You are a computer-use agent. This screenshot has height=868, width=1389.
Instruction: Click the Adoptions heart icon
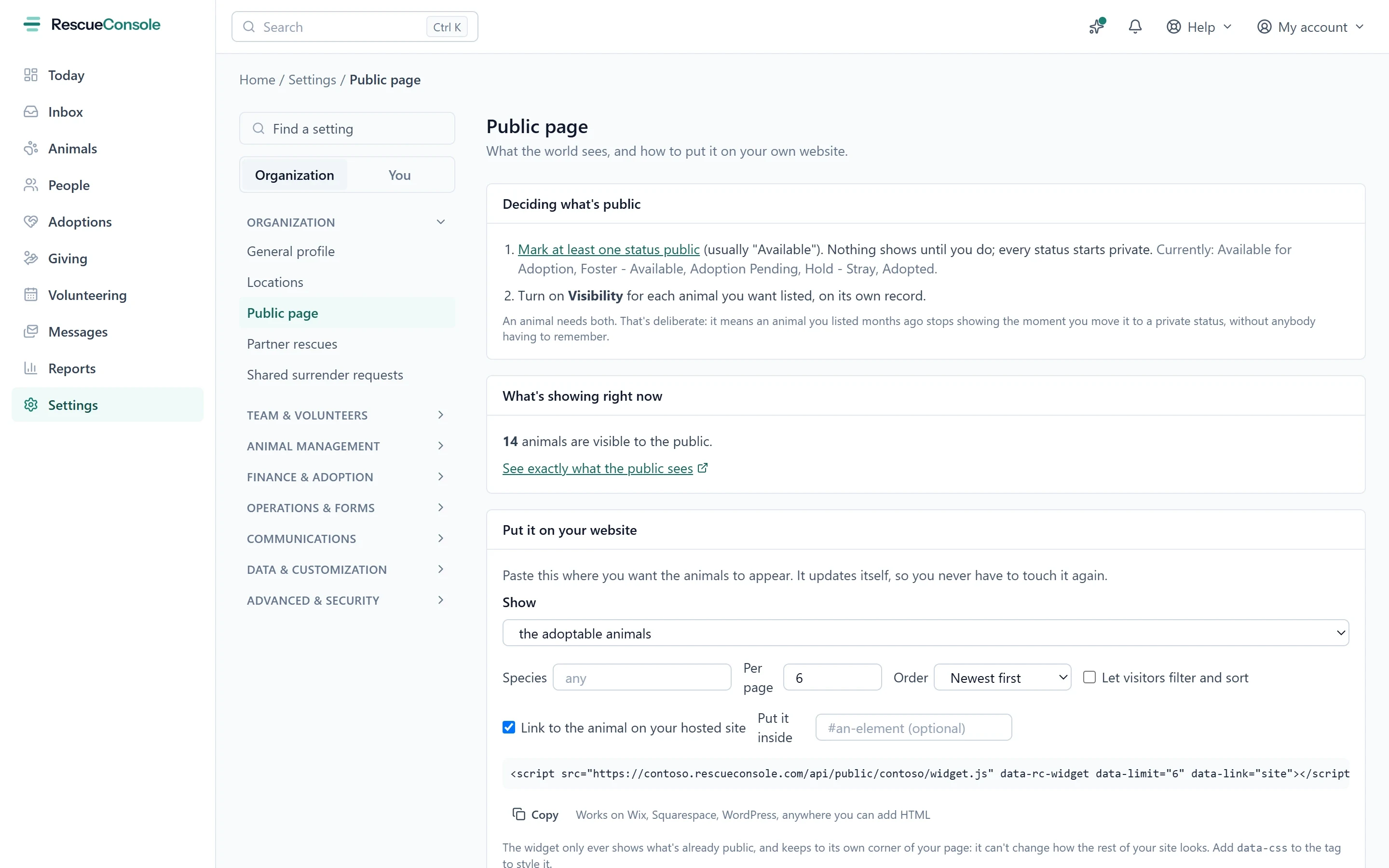click(31, 222)
